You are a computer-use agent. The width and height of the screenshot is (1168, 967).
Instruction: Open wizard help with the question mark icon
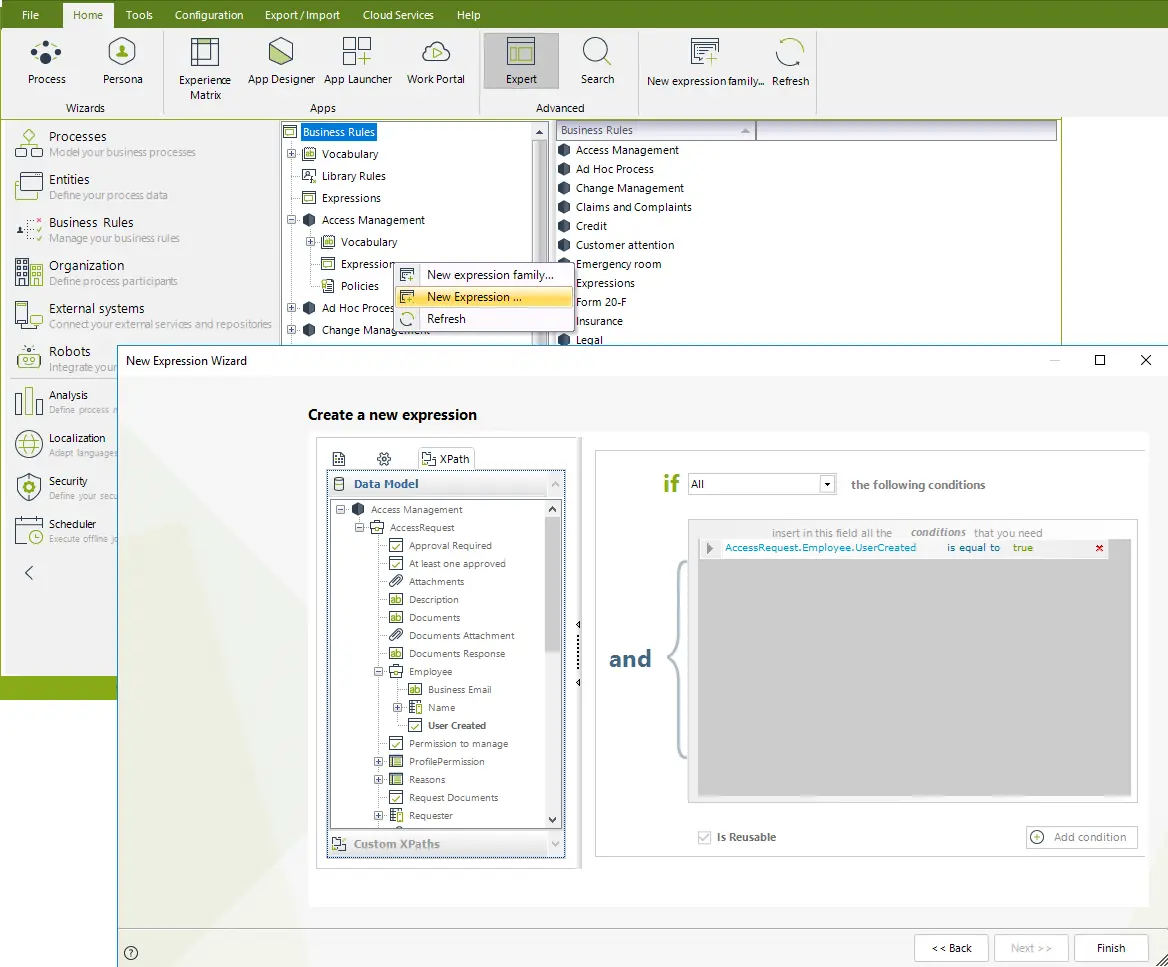coord(131,952)
